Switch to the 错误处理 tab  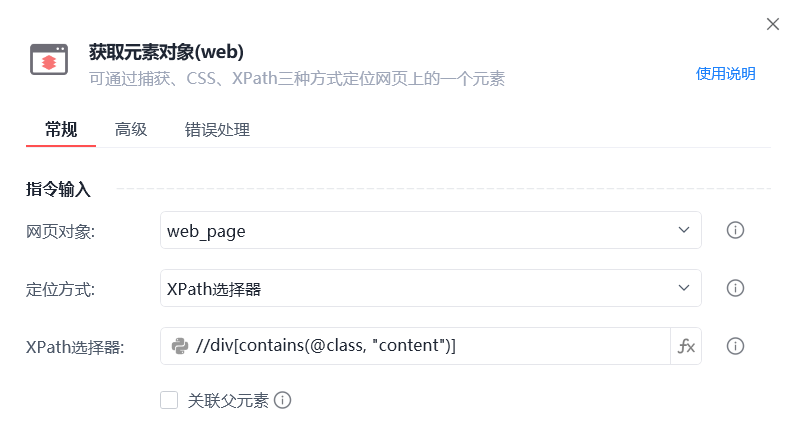pos(217,129)
